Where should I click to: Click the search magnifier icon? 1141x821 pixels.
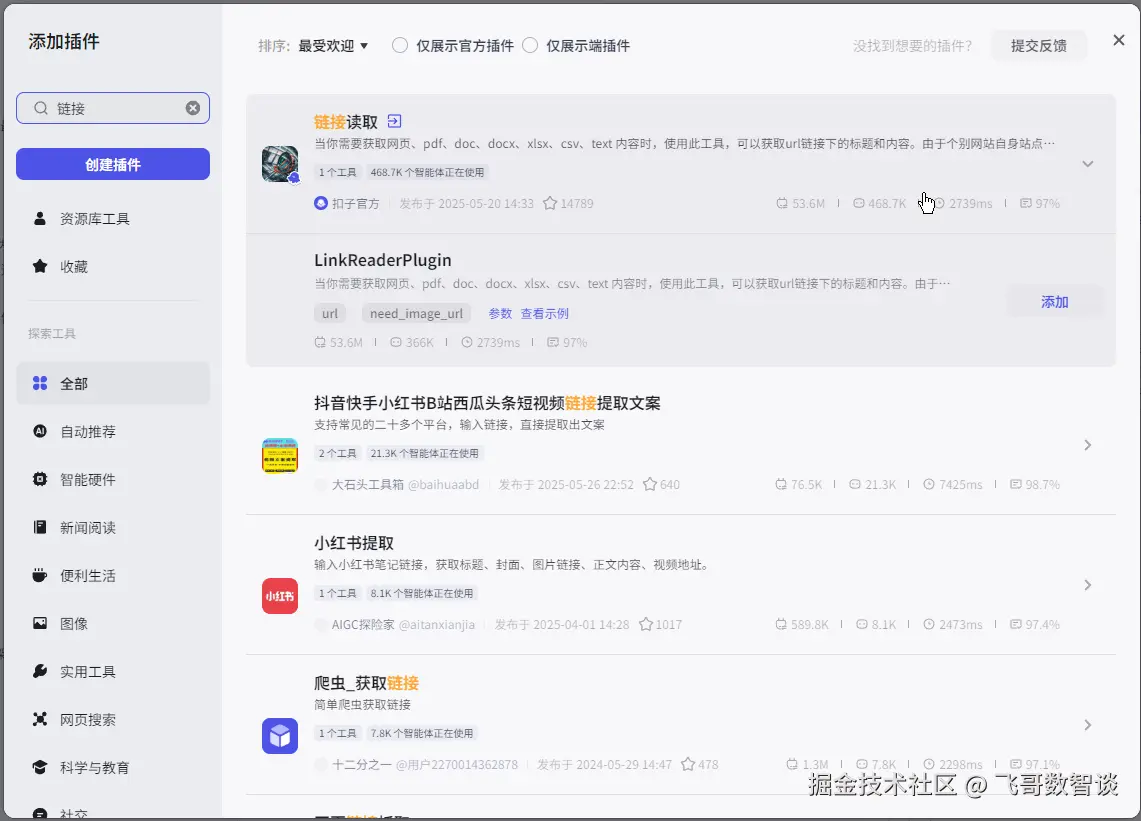coord(41,108)
